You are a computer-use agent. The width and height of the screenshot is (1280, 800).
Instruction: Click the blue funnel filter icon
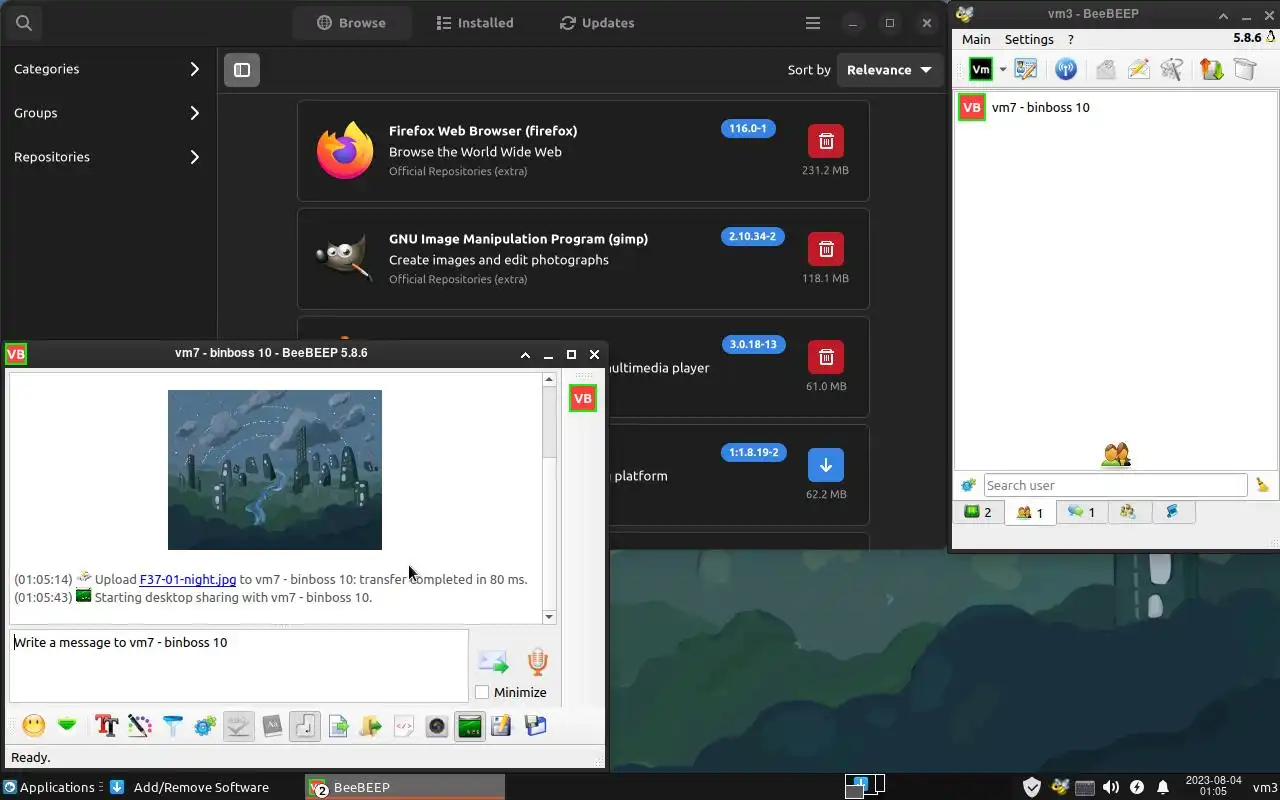(x=173, y=725)
